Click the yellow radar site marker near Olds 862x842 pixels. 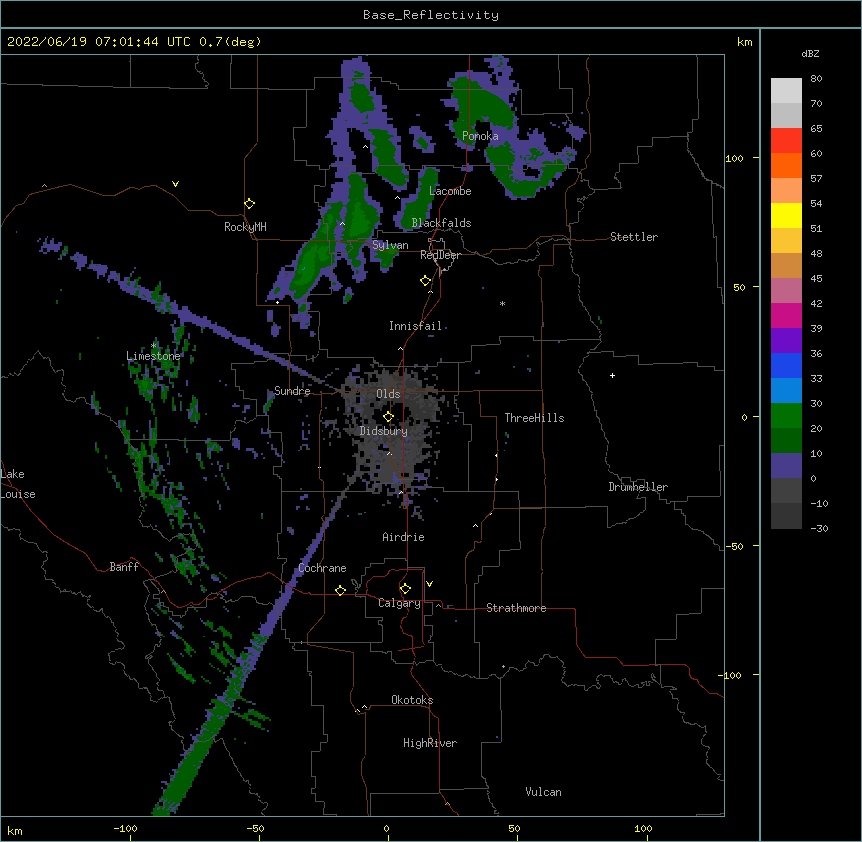[x=388, y=417]
